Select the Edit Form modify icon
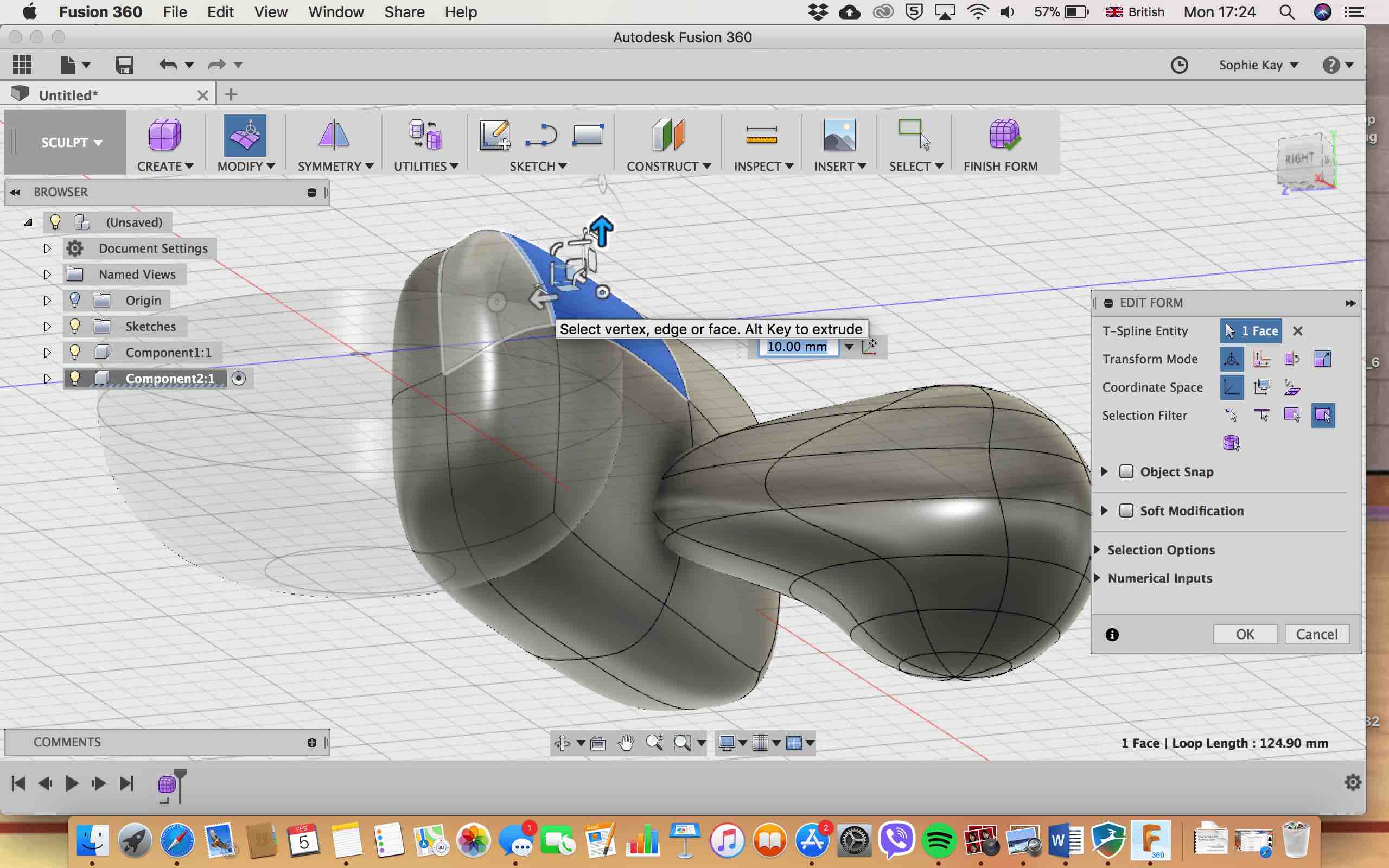1389x868 pixels. tap(245, 136)
